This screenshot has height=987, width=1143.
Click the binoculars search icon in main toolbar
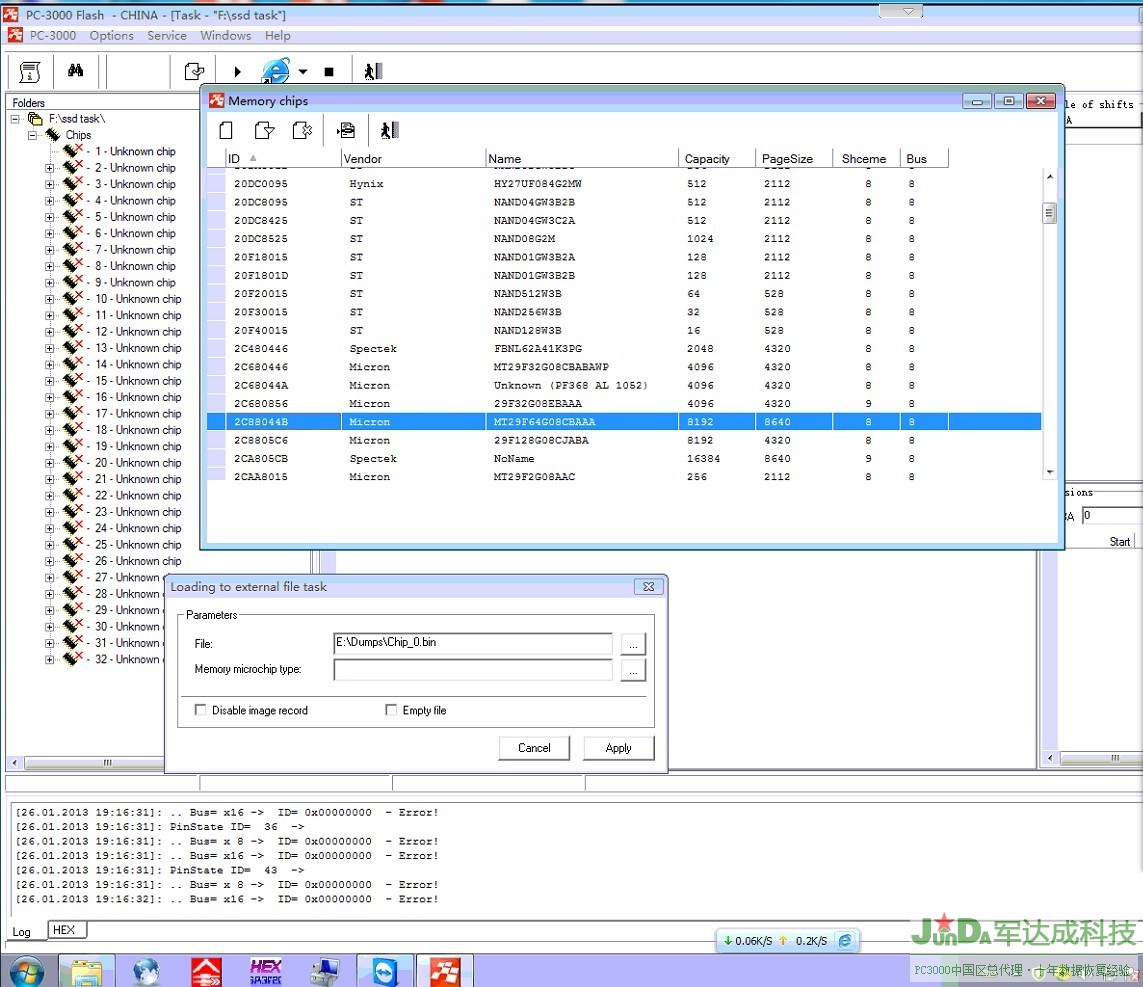tap(76, 71)
